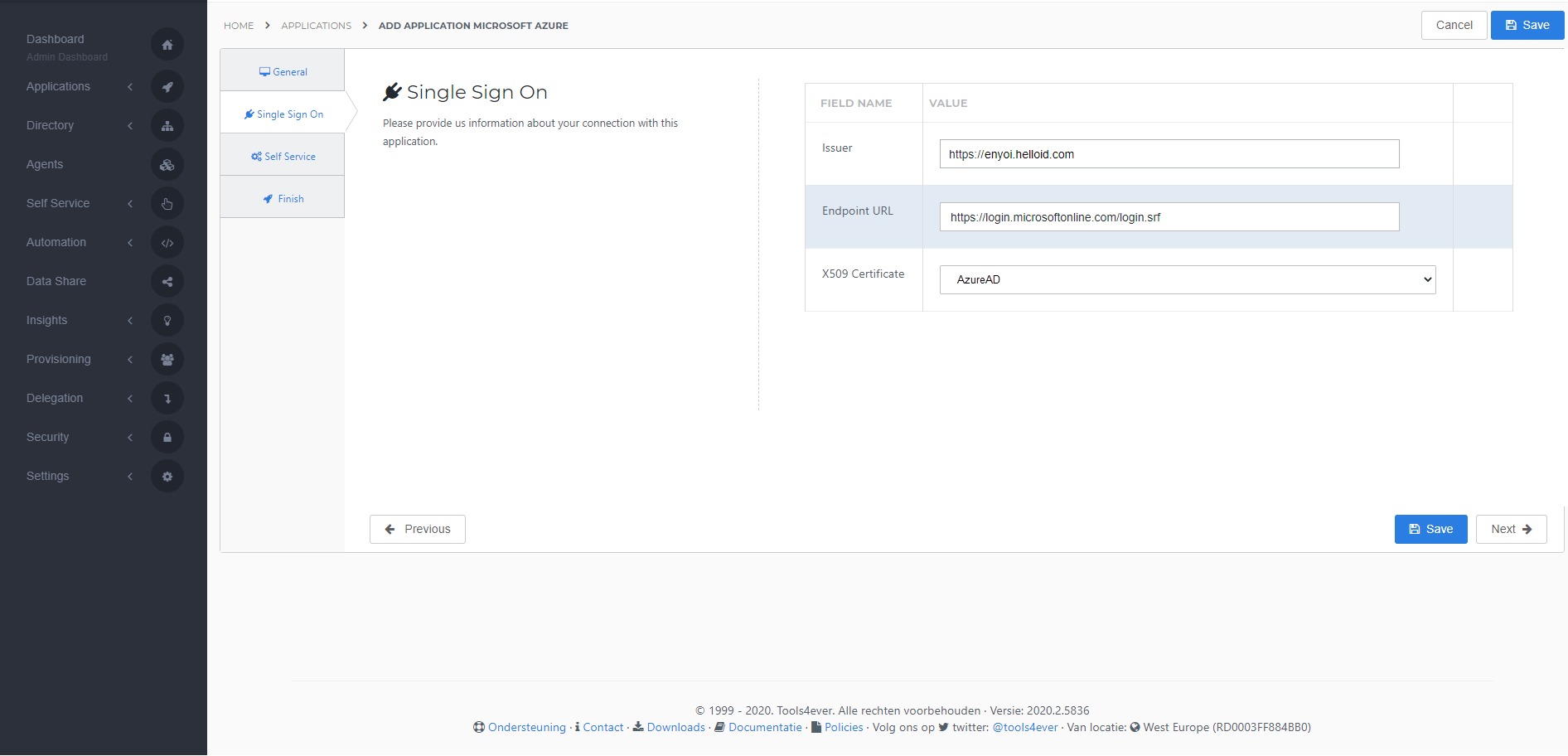Open Agents in the sidebar

coord(45,164)
